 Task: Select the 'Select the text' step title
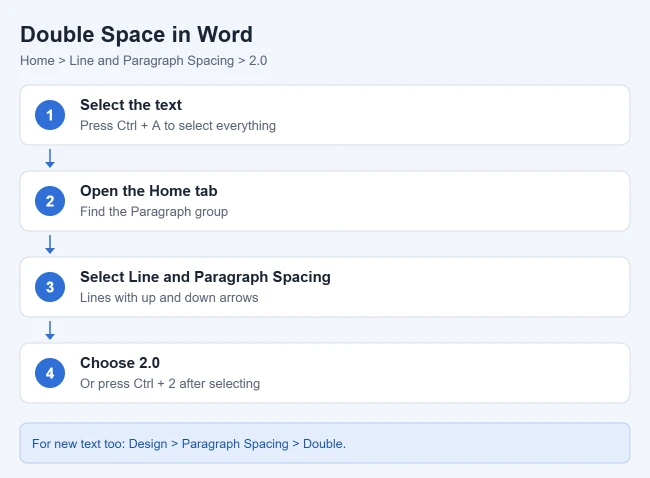[x=131, y=105]
